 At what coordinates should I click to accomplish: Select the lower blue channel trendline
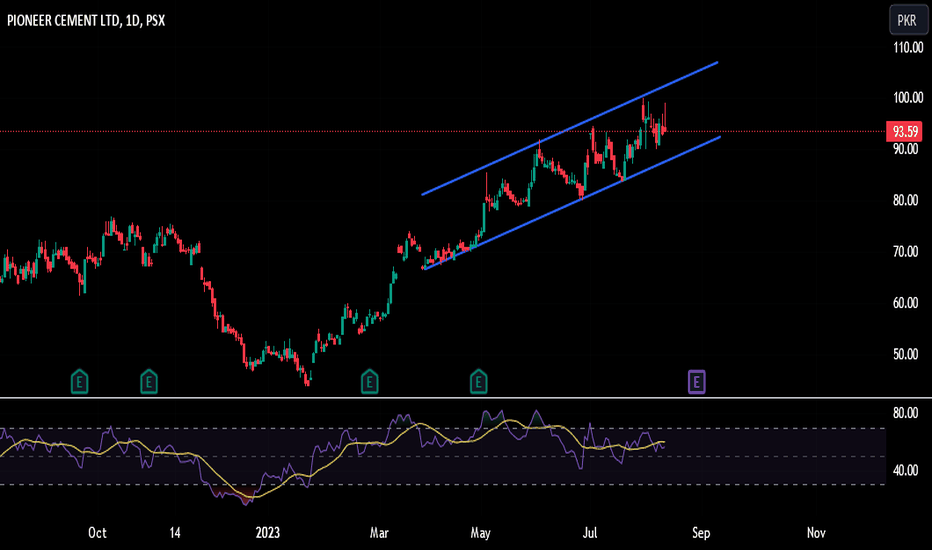[x=572, y=203]
